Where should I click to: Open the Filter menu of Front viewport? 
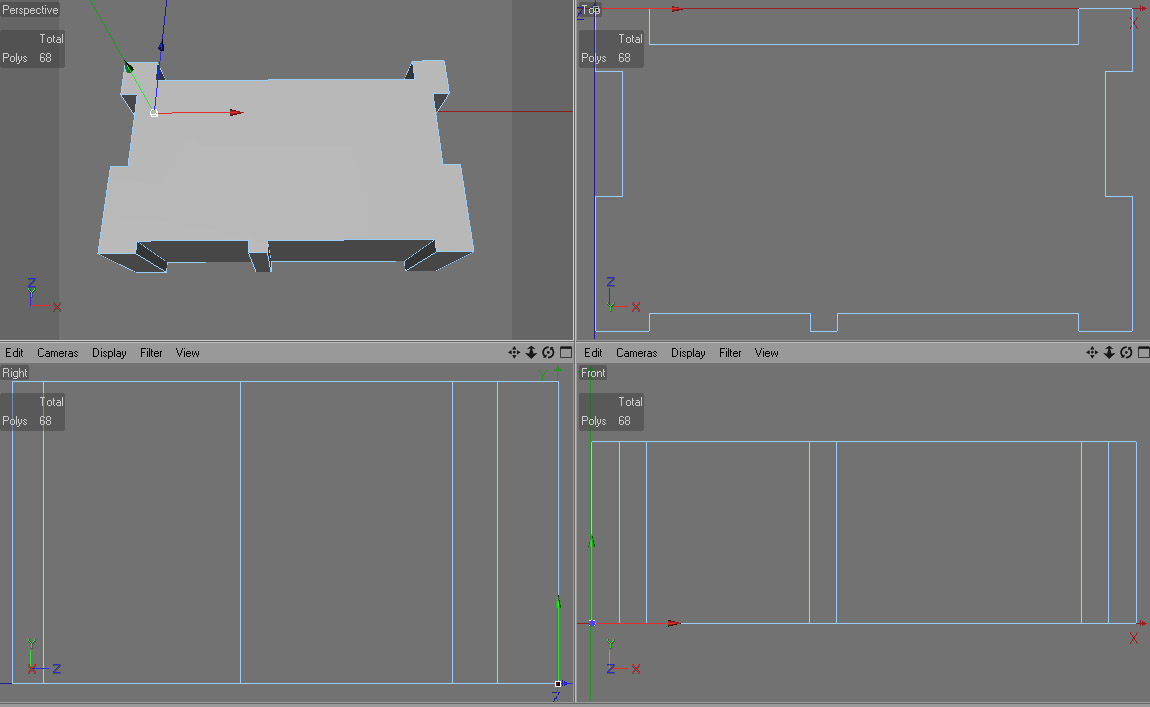tap(730, 353)
